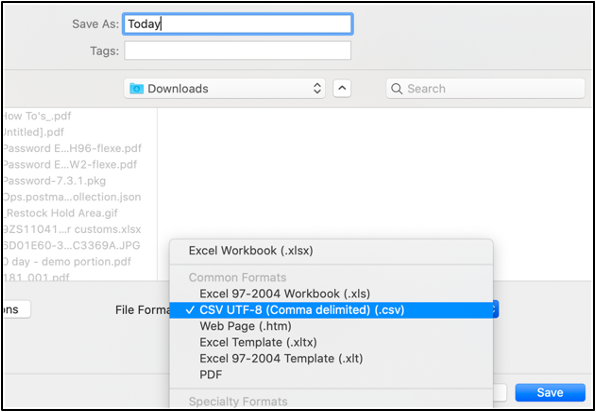
Task: Click the Options button at lower left
Action: tap(16, 309)
